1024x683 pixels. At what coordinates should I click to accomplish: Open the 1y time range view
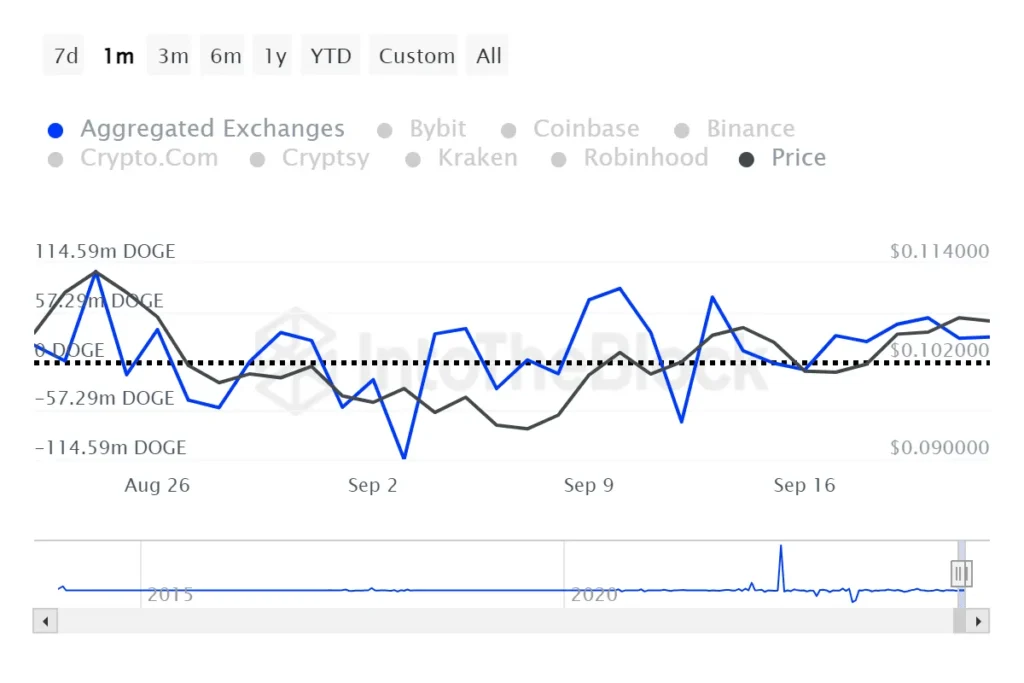273,55
